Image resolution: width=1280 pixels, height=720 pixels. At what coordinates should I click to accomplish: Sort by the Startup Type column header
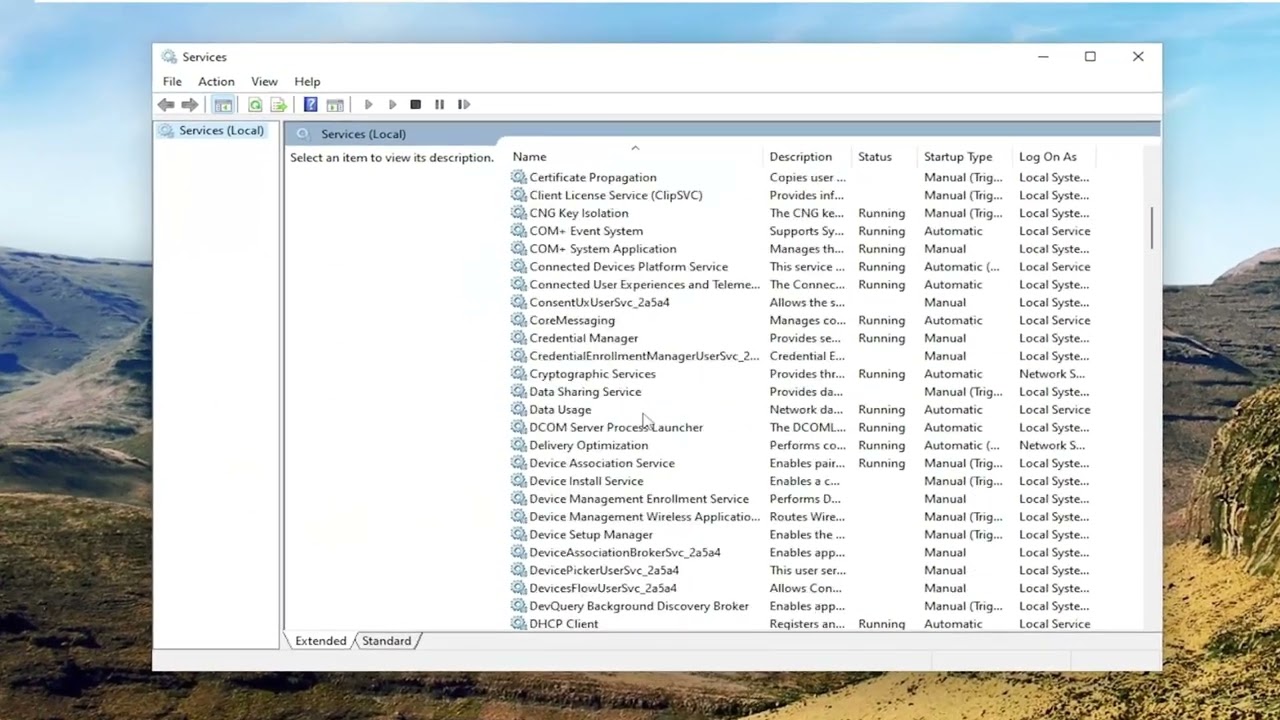pos(966,157)
